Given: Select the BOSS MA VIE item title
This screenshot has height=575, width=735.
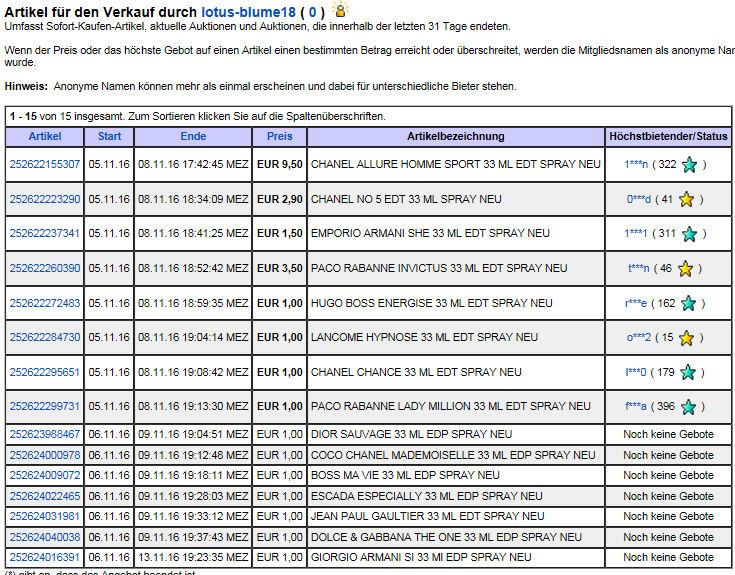Looking at the screenshot, I should pos(405,475).
